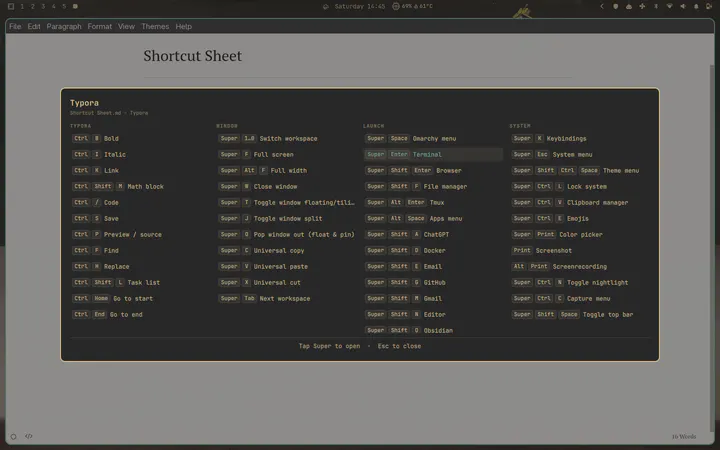Open the Paragraph menu
This screenshot has height=450, width=720.
point(64,27)
